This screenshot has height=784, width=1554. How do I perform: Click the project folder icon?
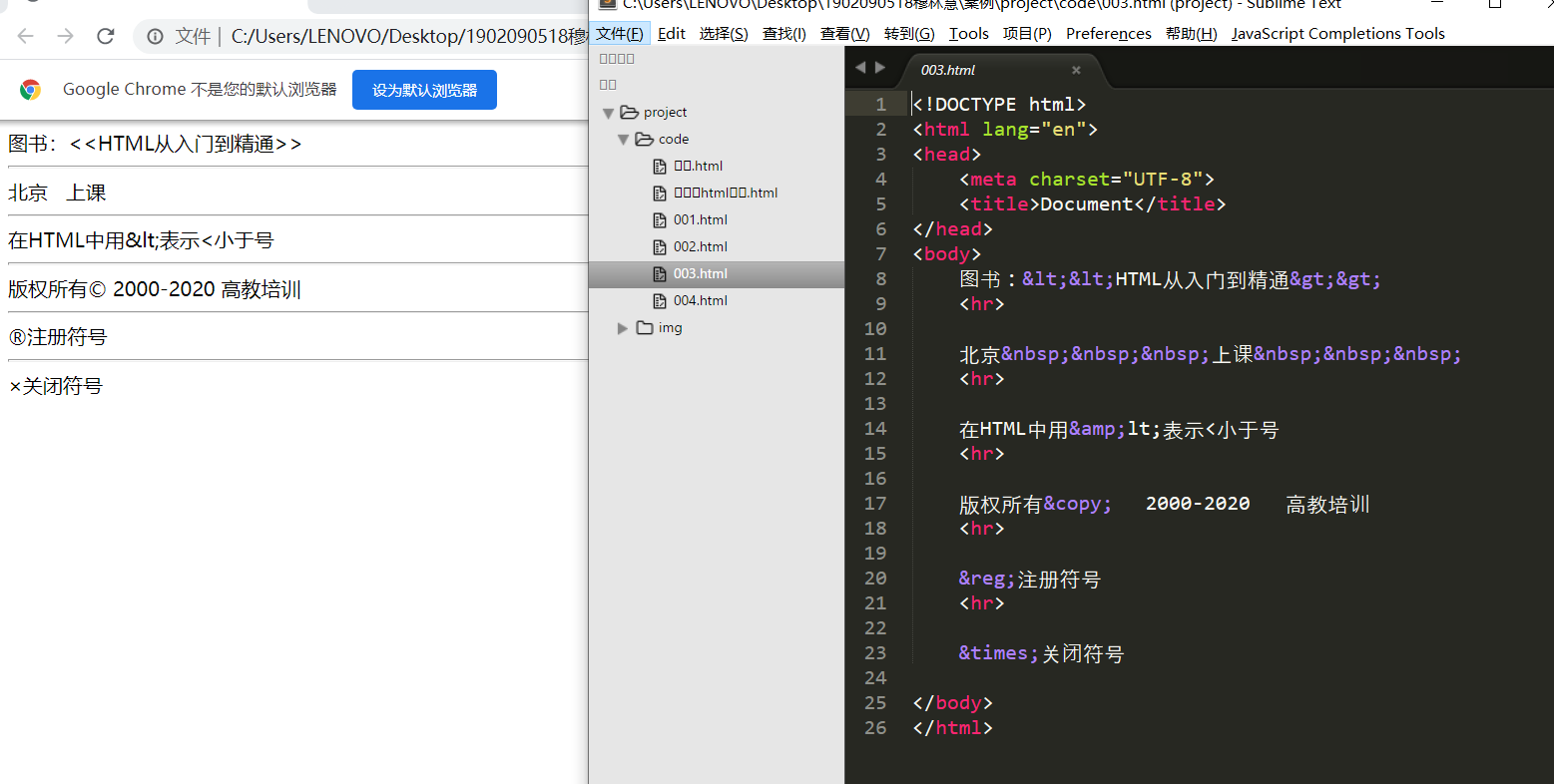point(629,112)
